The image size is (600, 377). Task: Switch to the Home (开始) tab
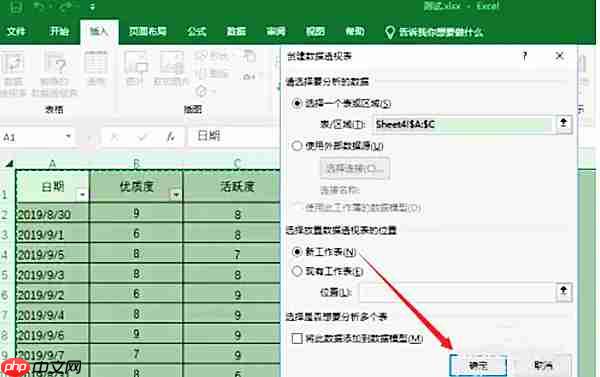59,31
